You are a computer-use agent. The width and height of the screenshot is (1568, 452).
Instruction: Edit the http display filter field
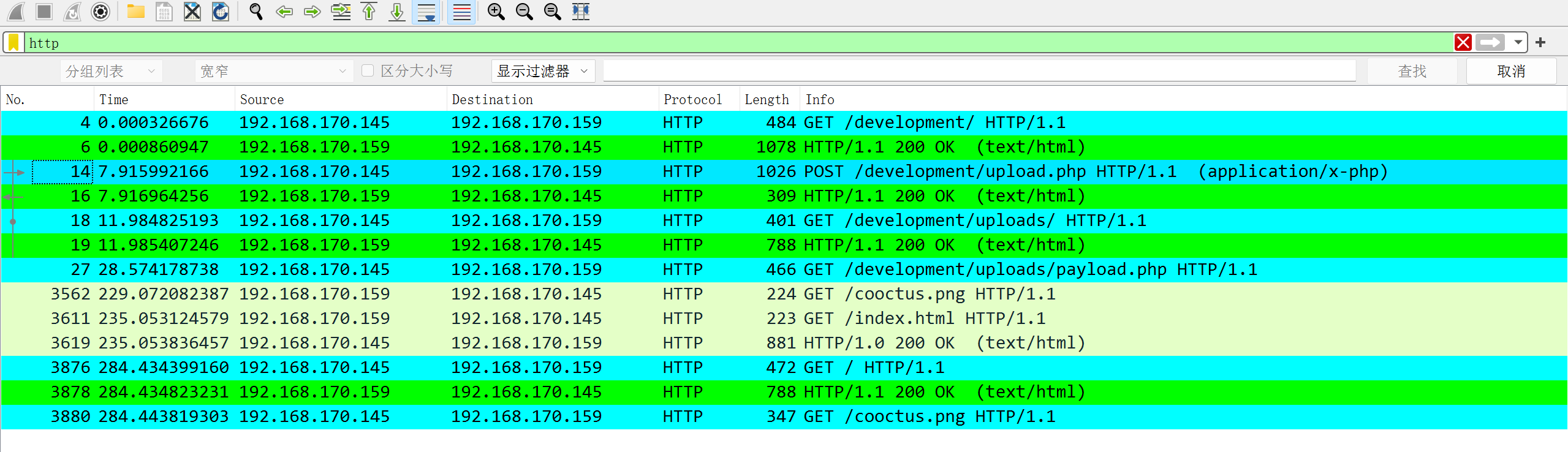click(738, 43)
